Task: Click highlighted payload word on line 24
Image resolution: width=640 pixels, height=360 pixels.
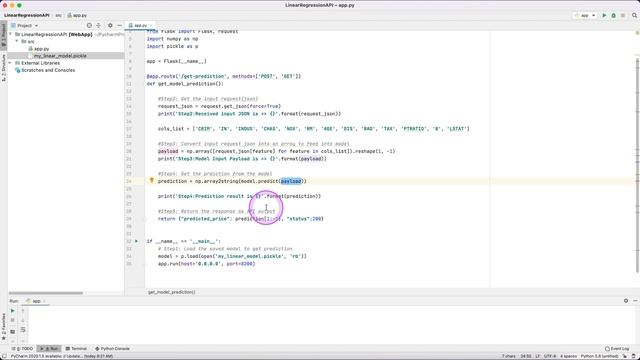Action: [x=291, y=181]
